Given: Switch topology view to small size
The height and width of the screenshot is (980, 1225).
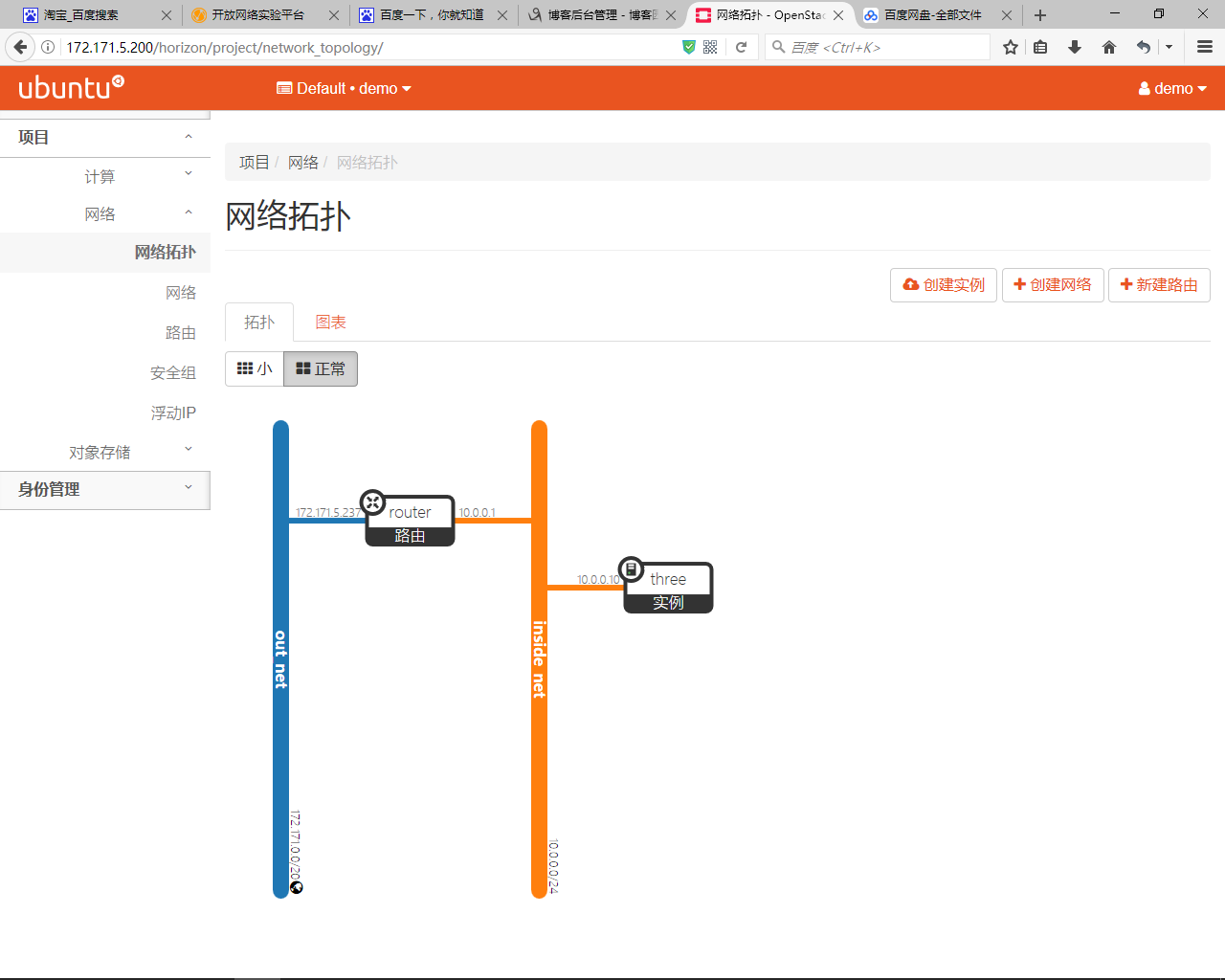Looking at the screenshot, I should (x=255, y=368).
